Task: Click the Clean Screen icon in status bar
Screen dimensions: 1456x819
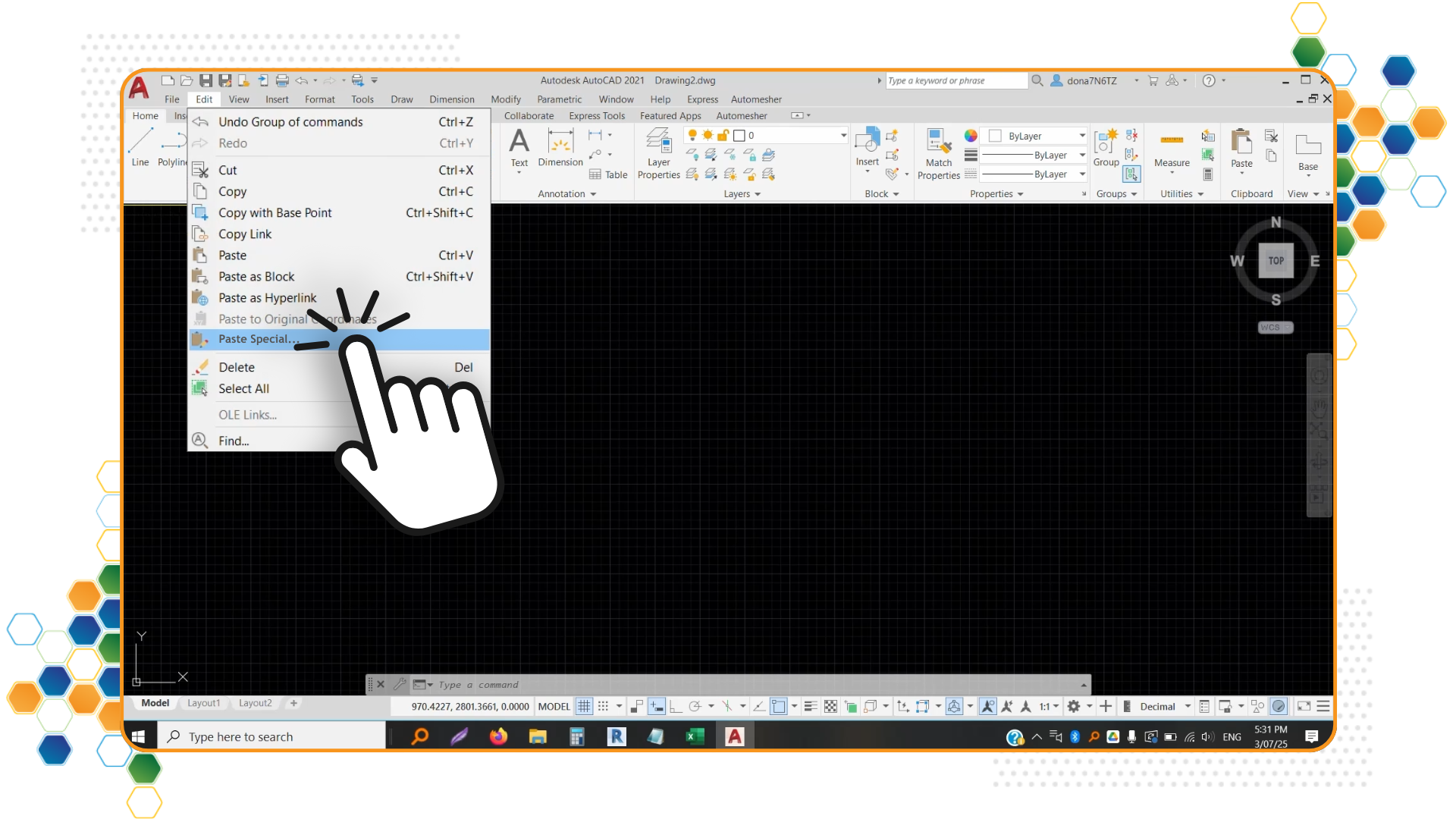Action: click(x=1304, y=706)
